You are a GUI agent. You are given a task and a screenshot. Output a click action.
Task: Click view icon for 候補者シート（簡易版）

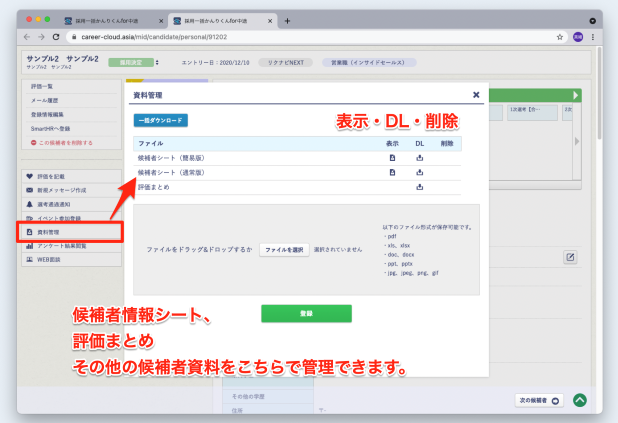point(392,158)
